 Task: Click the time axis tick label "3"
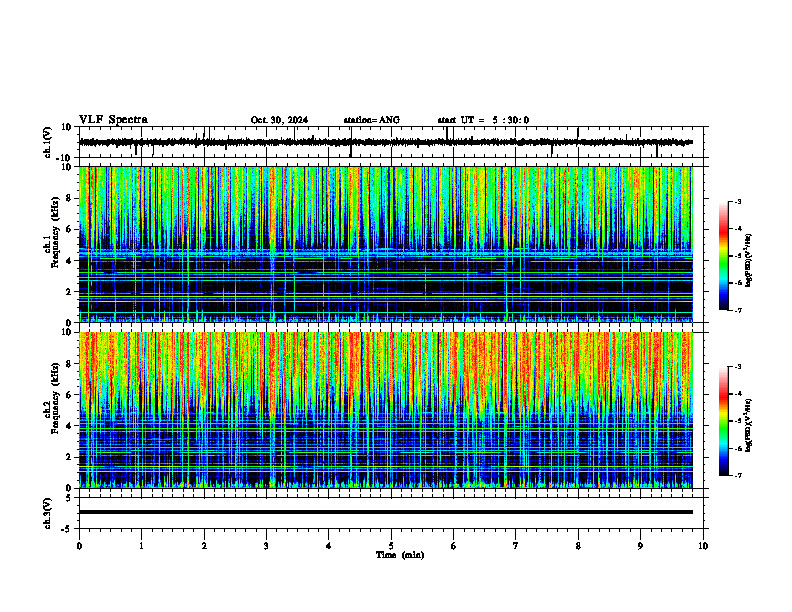click(x=266, y=546)
